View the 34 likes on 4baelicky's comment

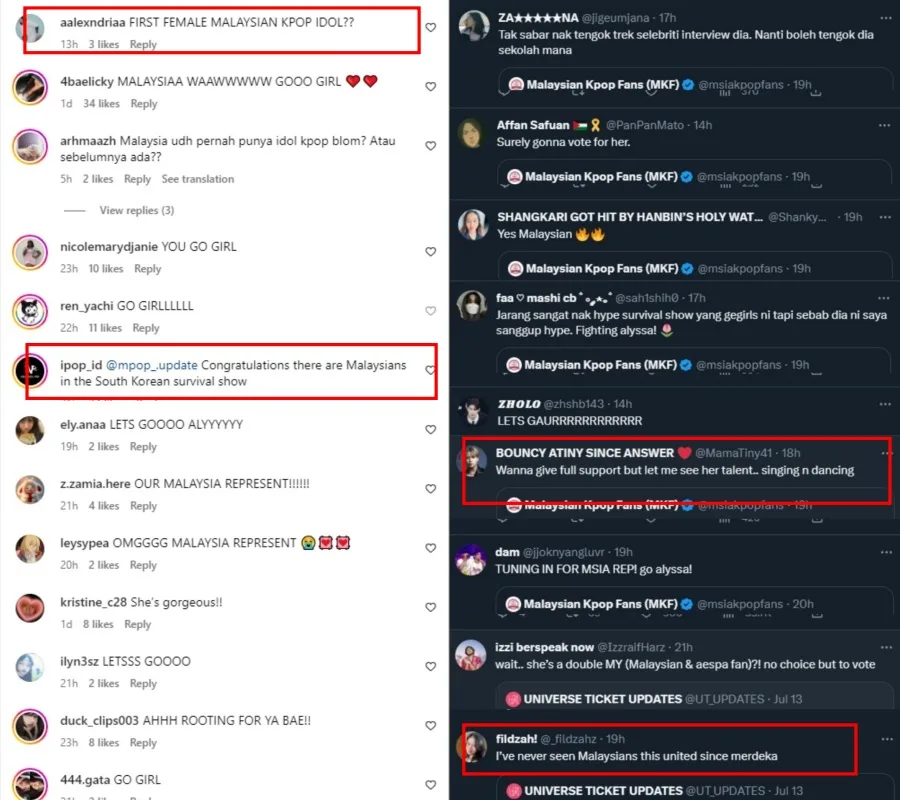pos(102,104)
